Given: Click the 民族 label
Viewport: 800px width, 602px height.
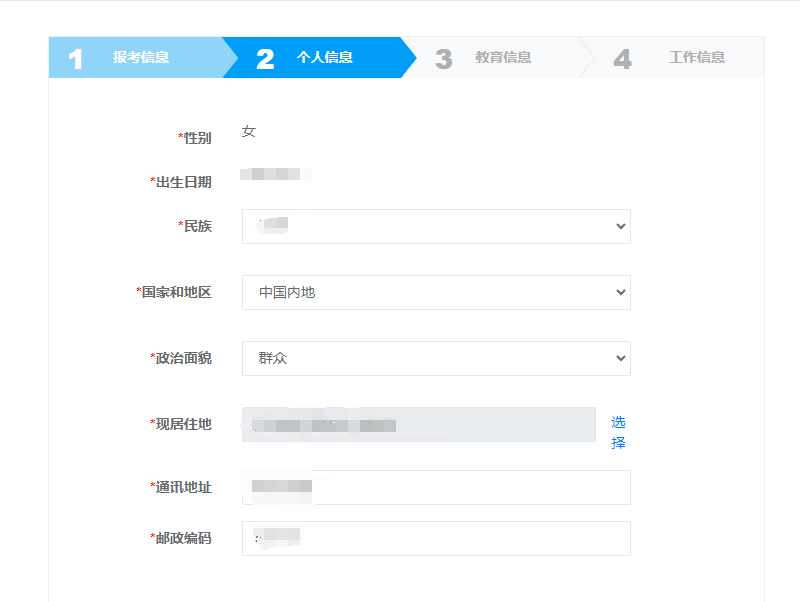Looking at the screenshot, I should 194,226.
